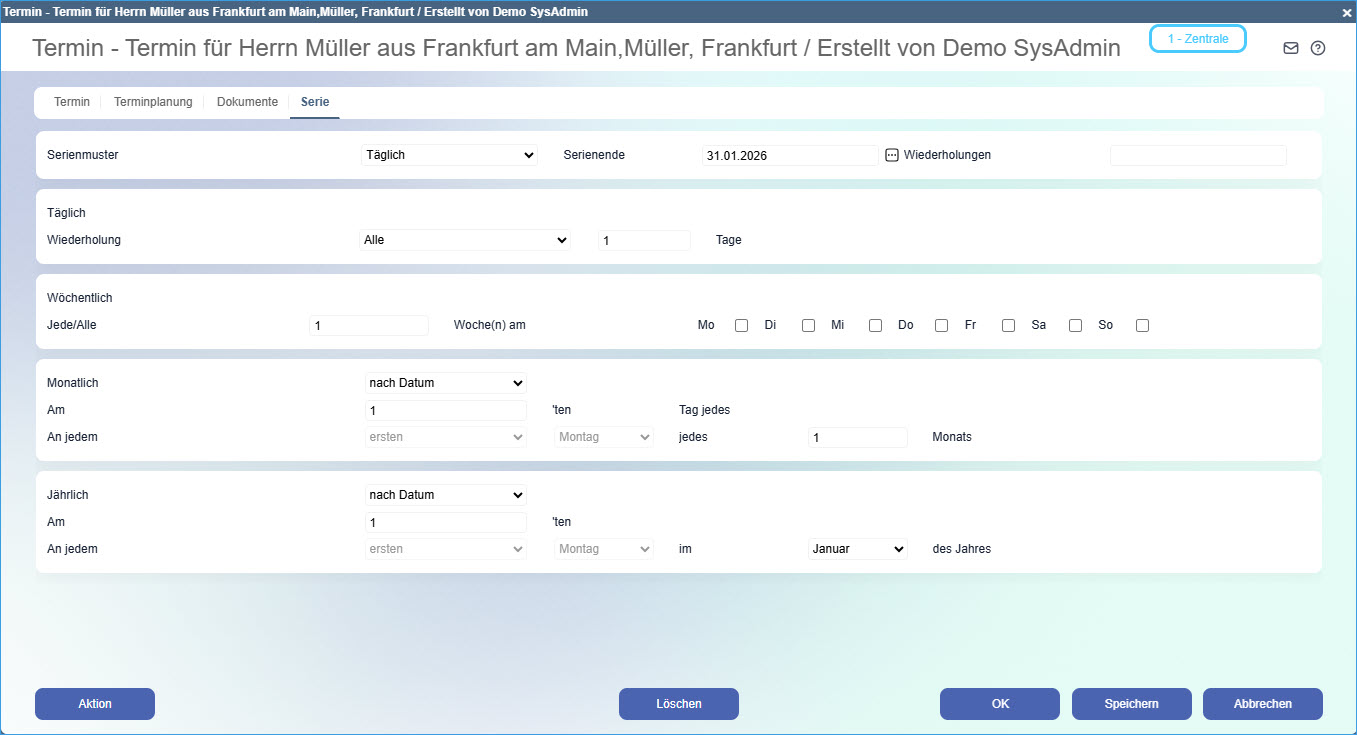Click the Löschen button
Screen dimensions: 1357x735
point(678,704)
